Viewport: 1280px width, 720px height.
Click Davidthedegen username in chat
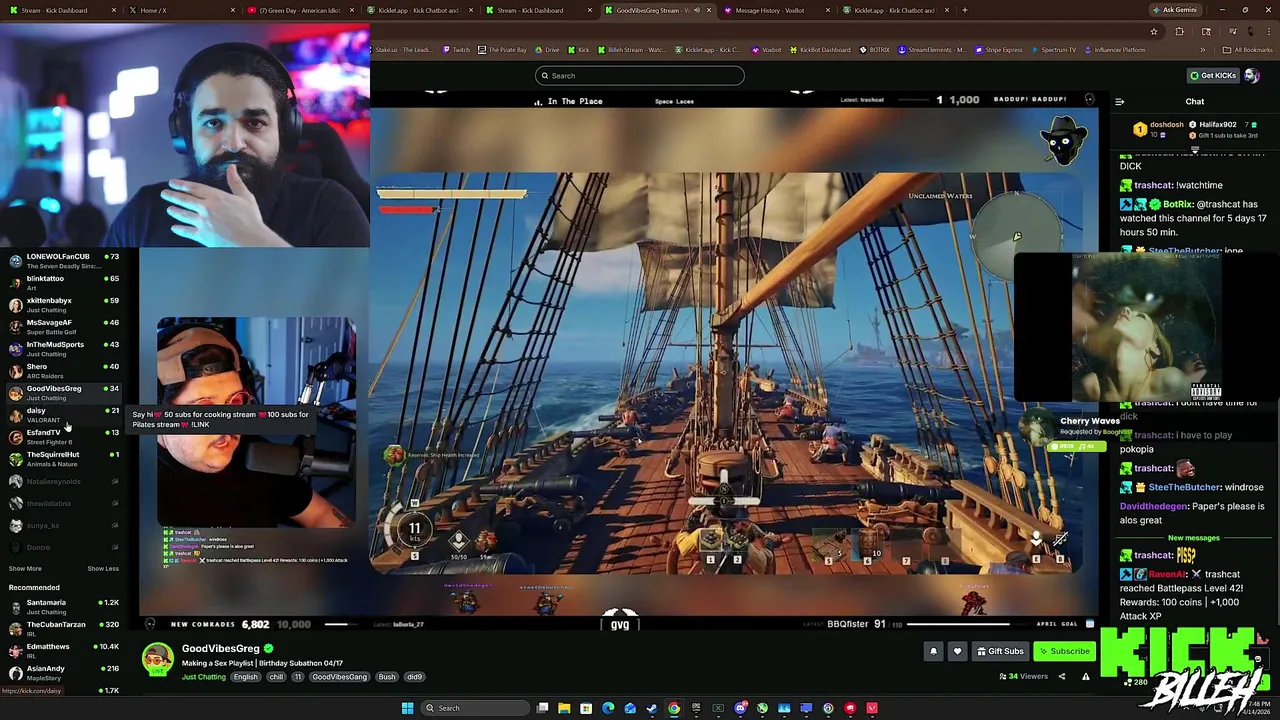(x=1153, y=506)
